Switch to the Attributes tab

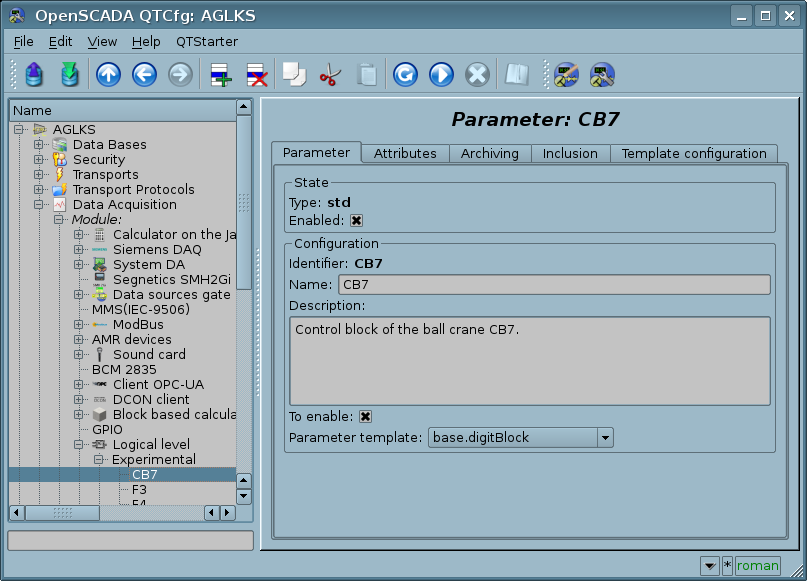[405, 153]
